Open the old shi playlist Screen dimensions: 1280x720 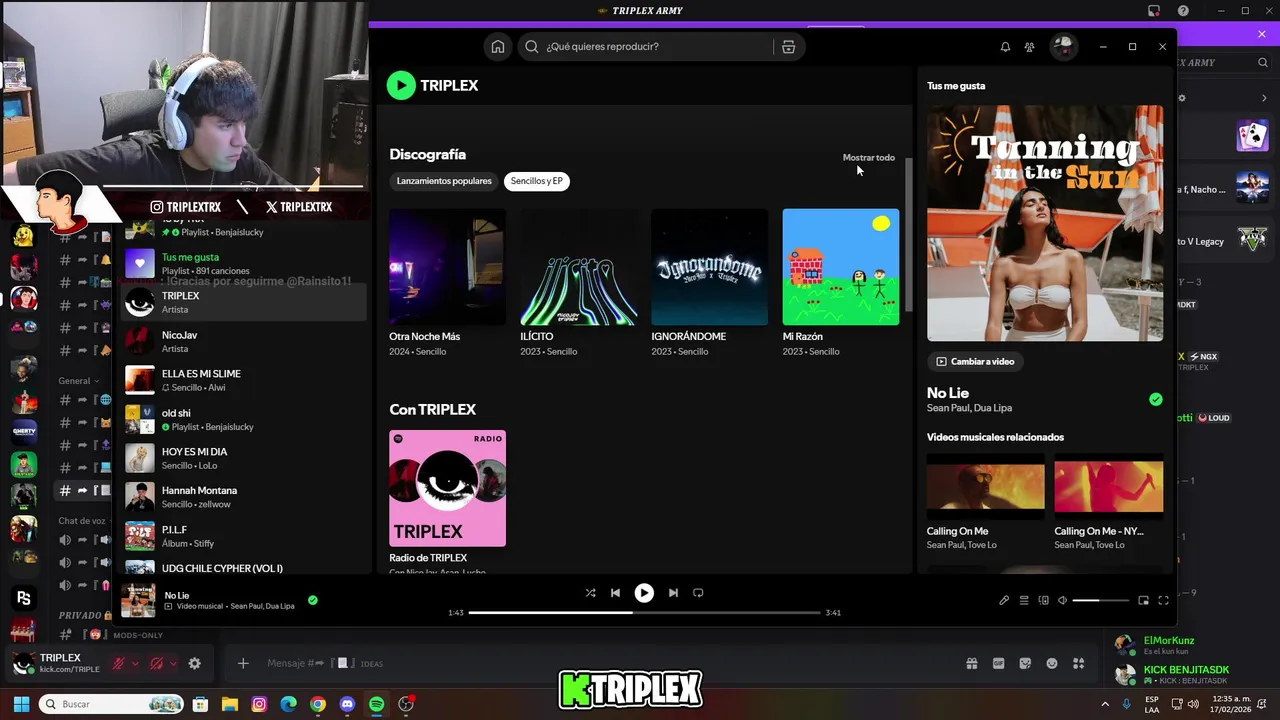(x=243, y=419)
